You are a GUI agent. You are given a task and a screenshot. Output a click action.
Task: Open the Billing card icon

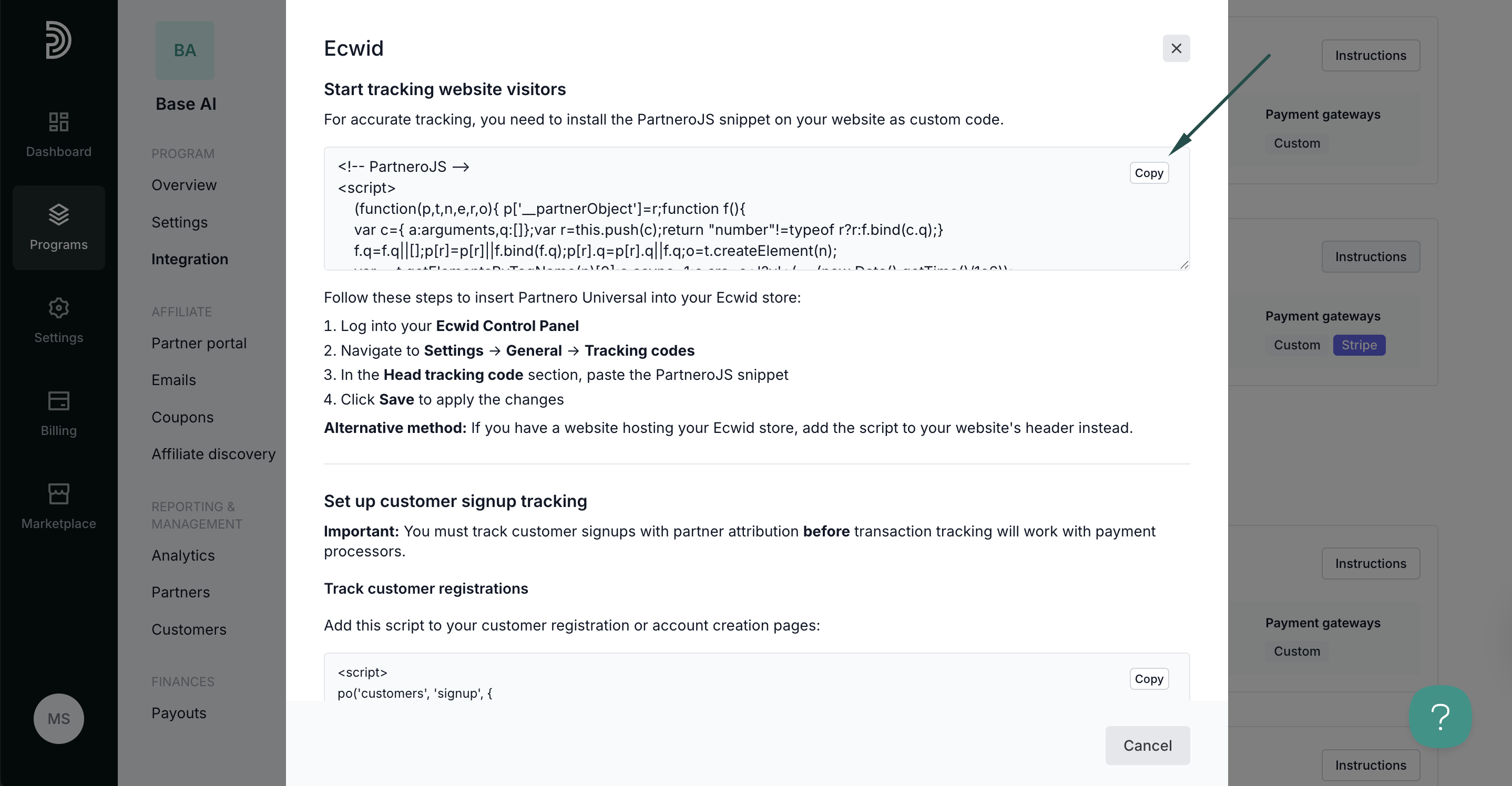click(59, 401)
